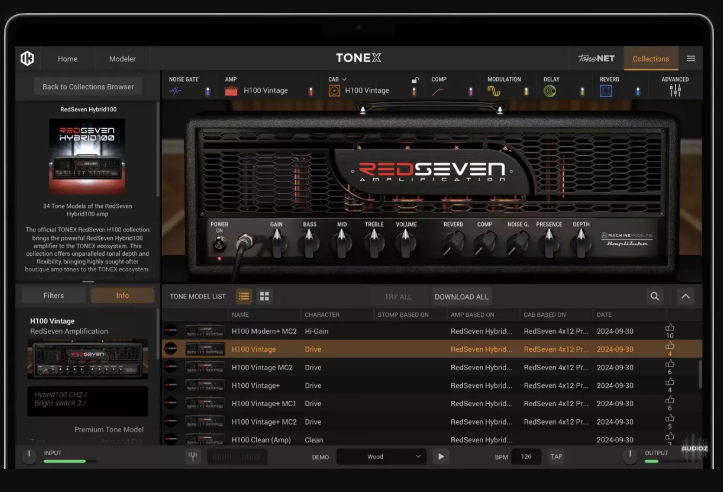
Task: Open the Demo Wood dropdown
Action: pyautogui.click(x=381, y=456)
